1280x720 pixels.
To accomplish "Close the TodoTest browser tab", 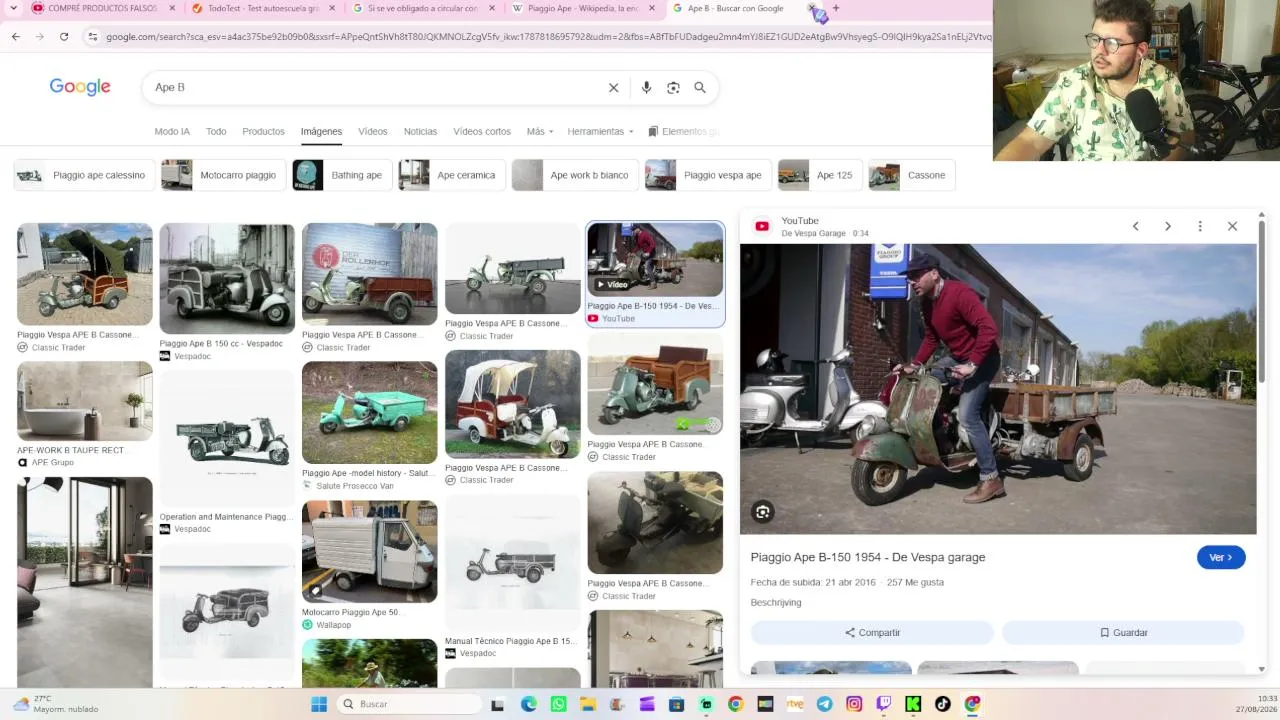I will tap(332, 8).
